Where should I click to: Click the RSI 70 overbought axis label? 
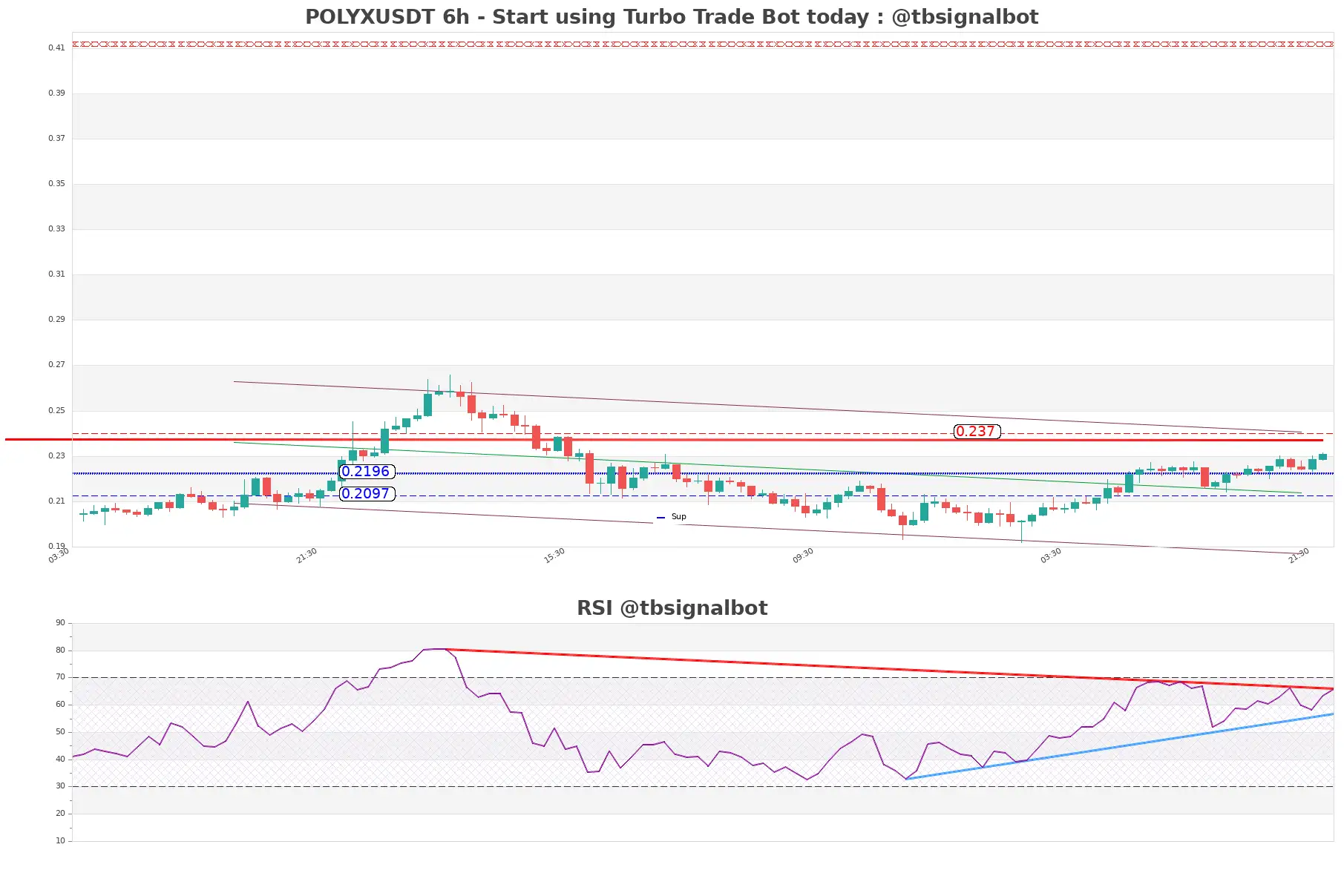click(60, 676)
